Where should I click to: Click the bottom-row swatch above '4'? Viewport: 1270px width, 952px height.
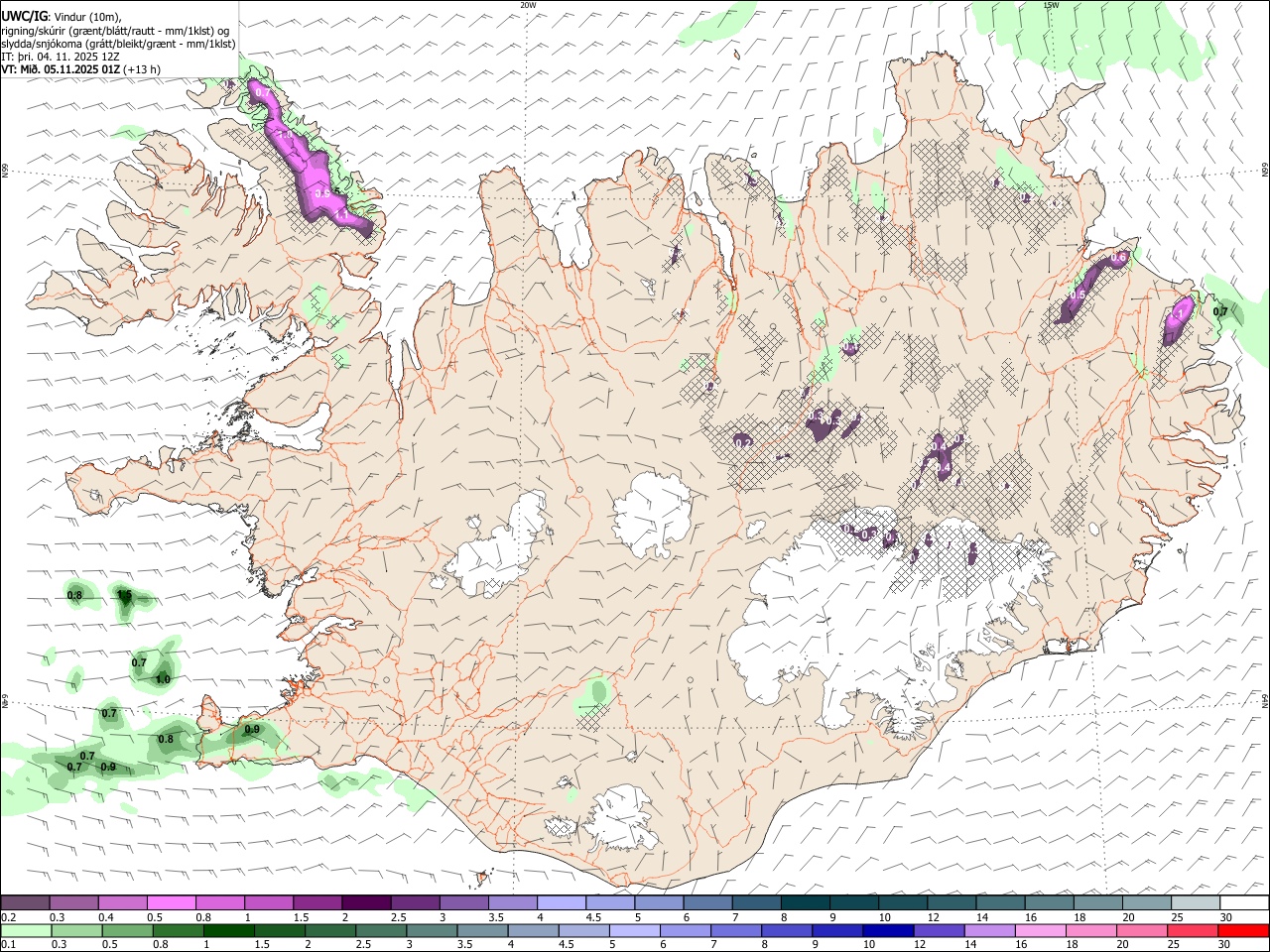pos(533,930)
